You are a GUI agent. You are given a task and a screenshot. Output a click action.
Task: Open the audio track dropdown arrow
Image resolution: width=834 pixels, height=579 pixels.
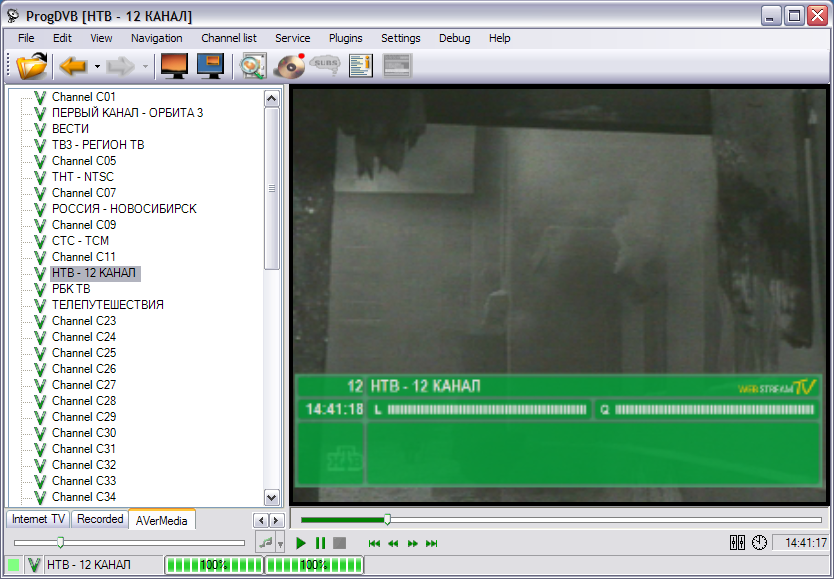point(280,544)
